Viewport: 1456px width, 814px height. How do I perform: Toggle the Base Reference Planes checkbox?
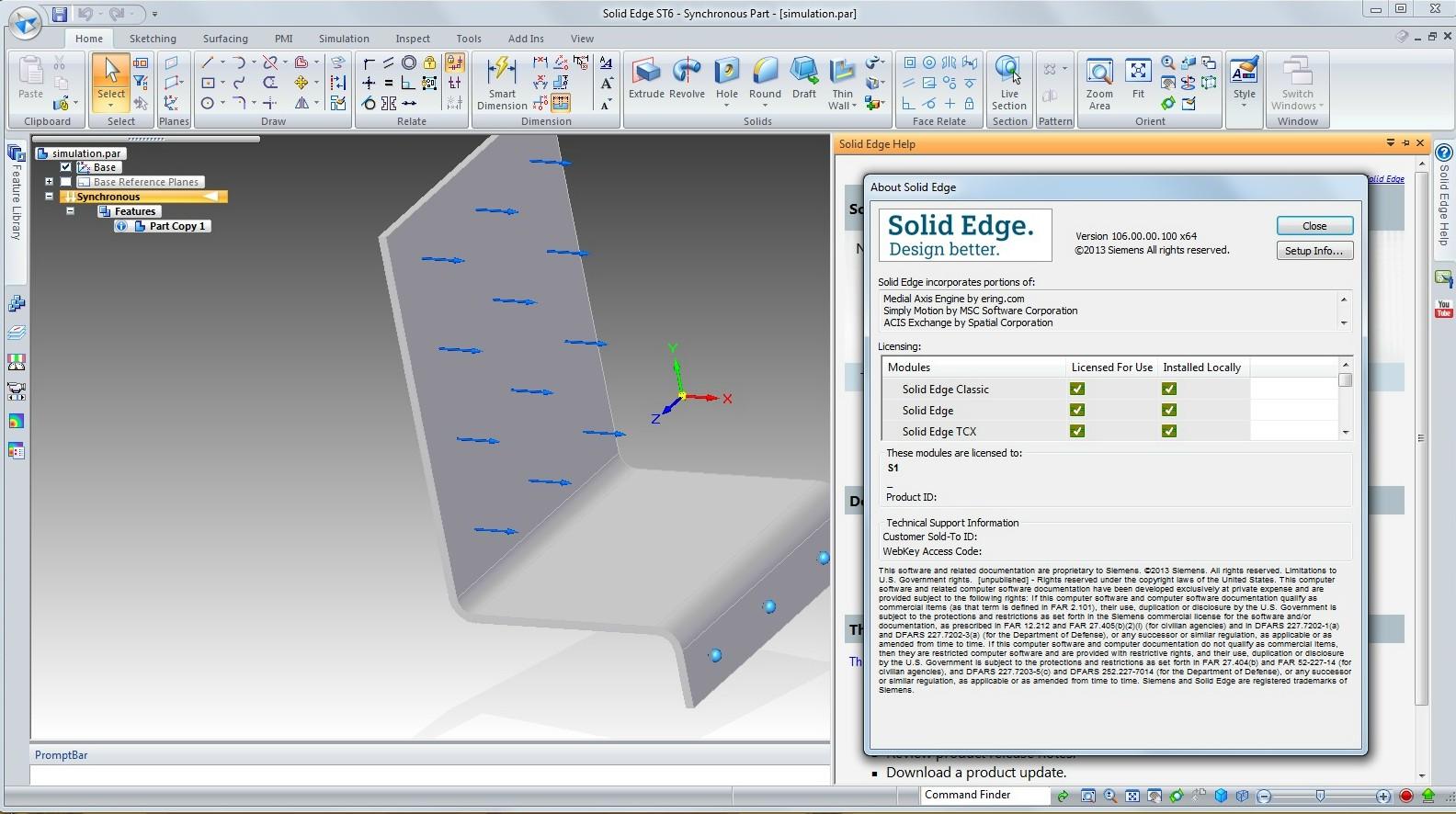[65, 182]
